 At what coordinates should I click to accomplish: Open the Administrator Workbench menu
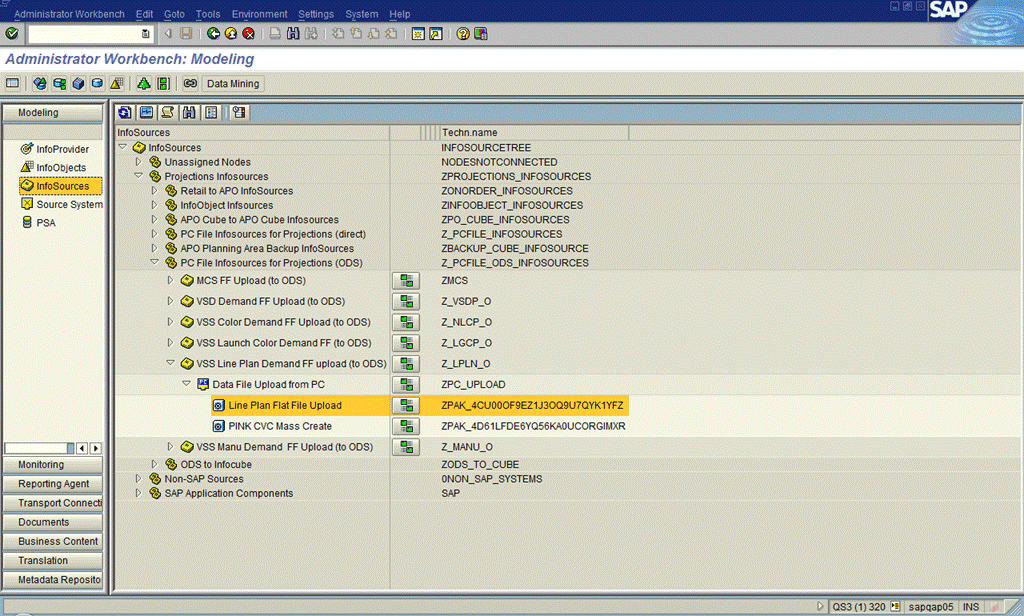[69, 14]
